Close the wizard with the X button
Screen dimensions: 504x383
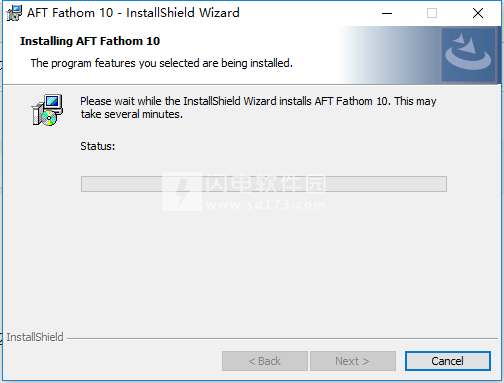click(478, 13)
